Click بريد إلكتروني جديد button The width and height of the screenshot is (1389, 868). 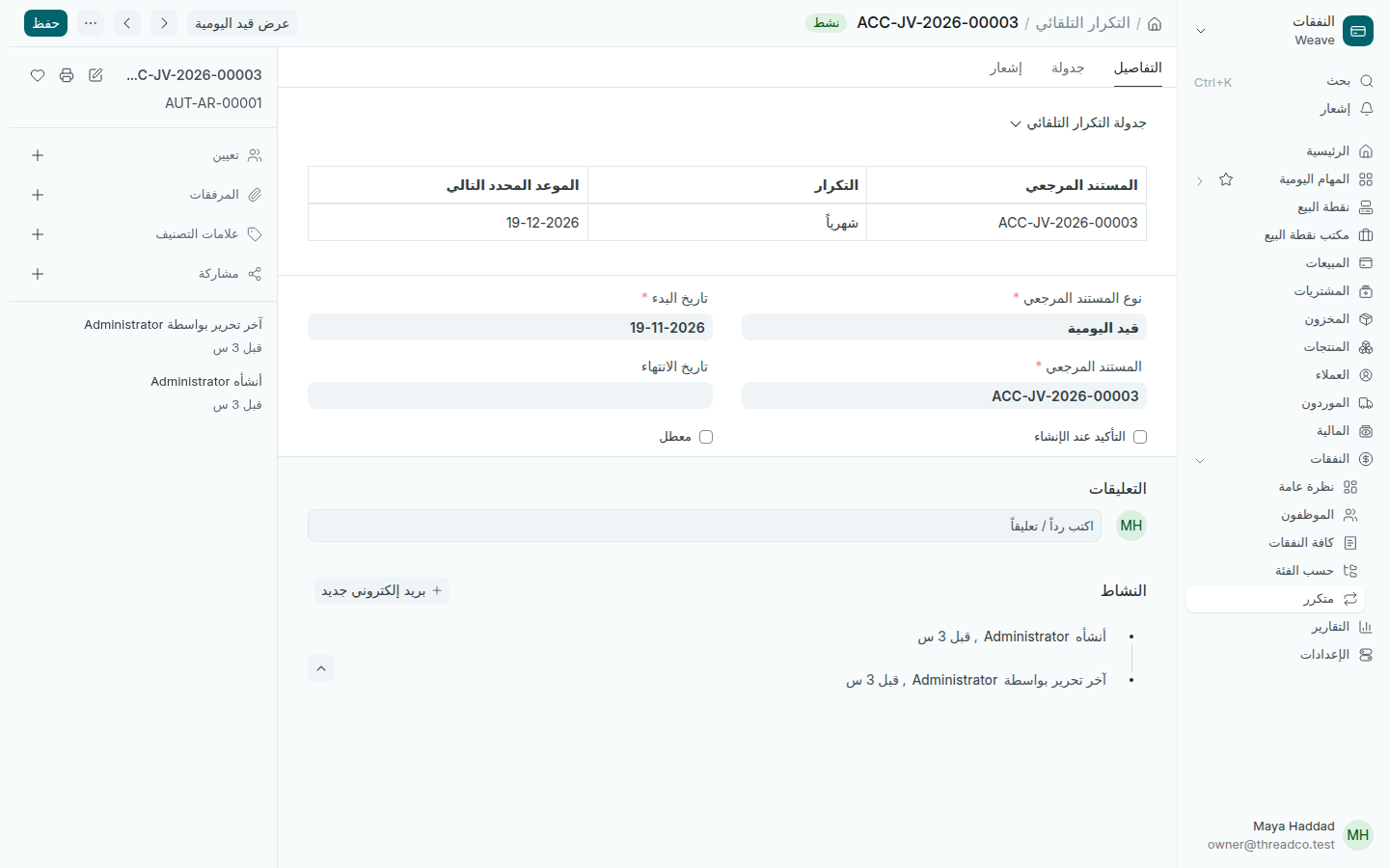click(382, 590)
